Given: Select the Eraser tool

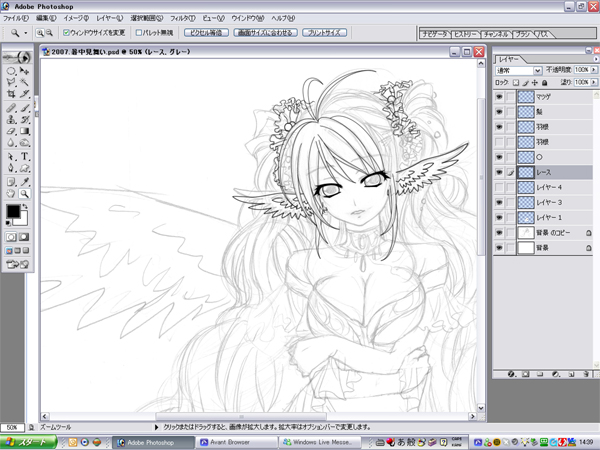Looking at the screenshot, I should 11,131.
